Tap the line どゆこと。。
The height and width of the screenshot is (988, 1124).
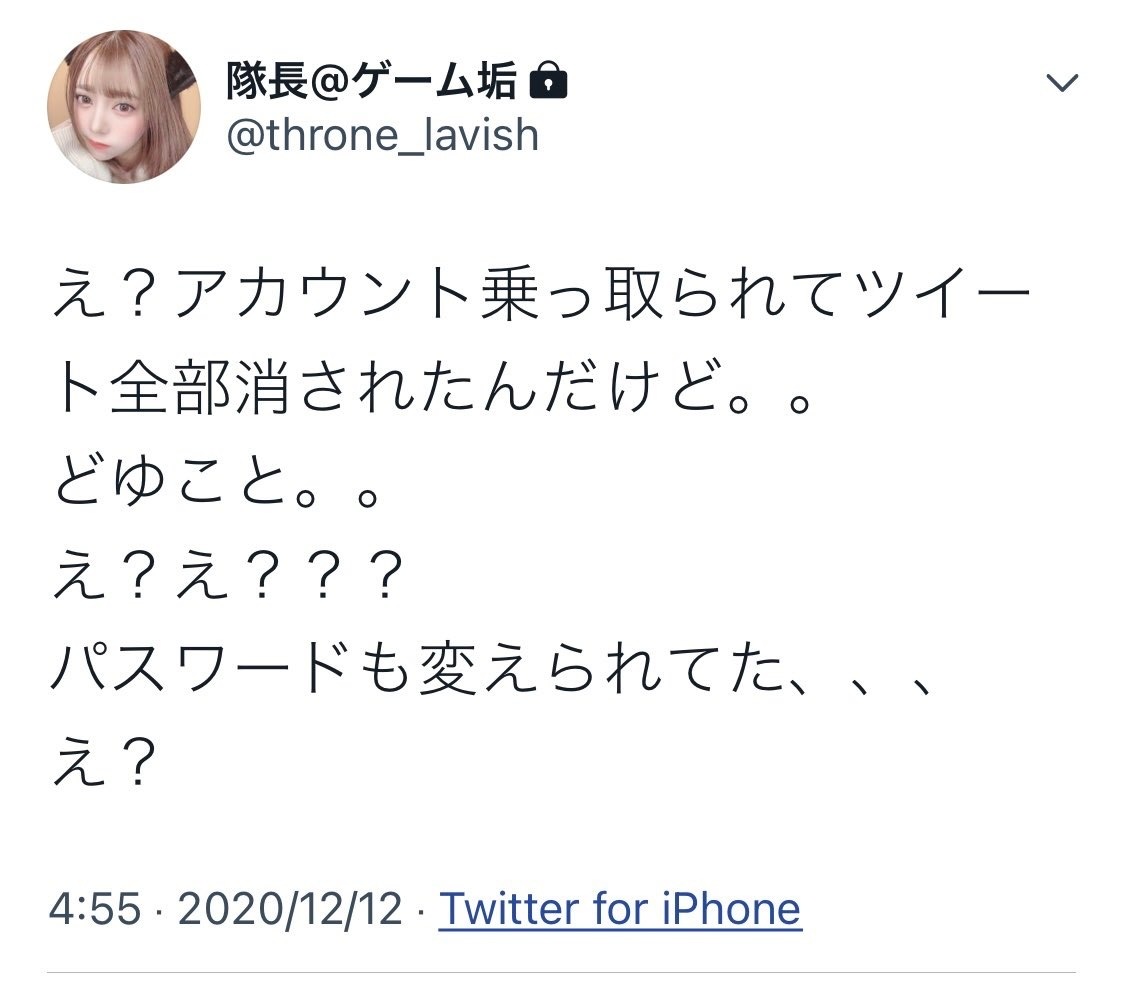click(216, 482)
